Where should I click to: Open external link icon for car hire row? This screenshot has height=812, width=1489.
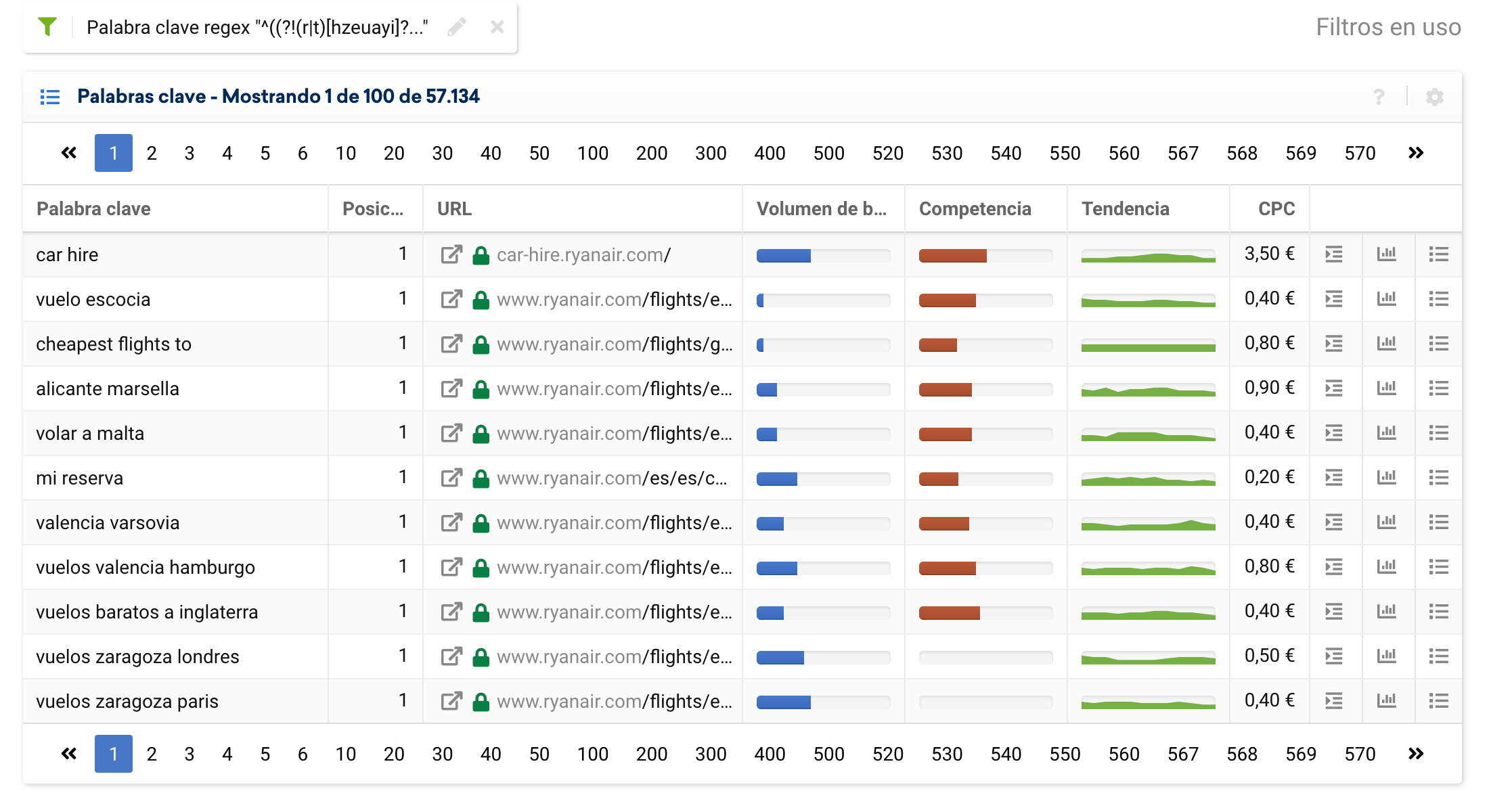451,254
